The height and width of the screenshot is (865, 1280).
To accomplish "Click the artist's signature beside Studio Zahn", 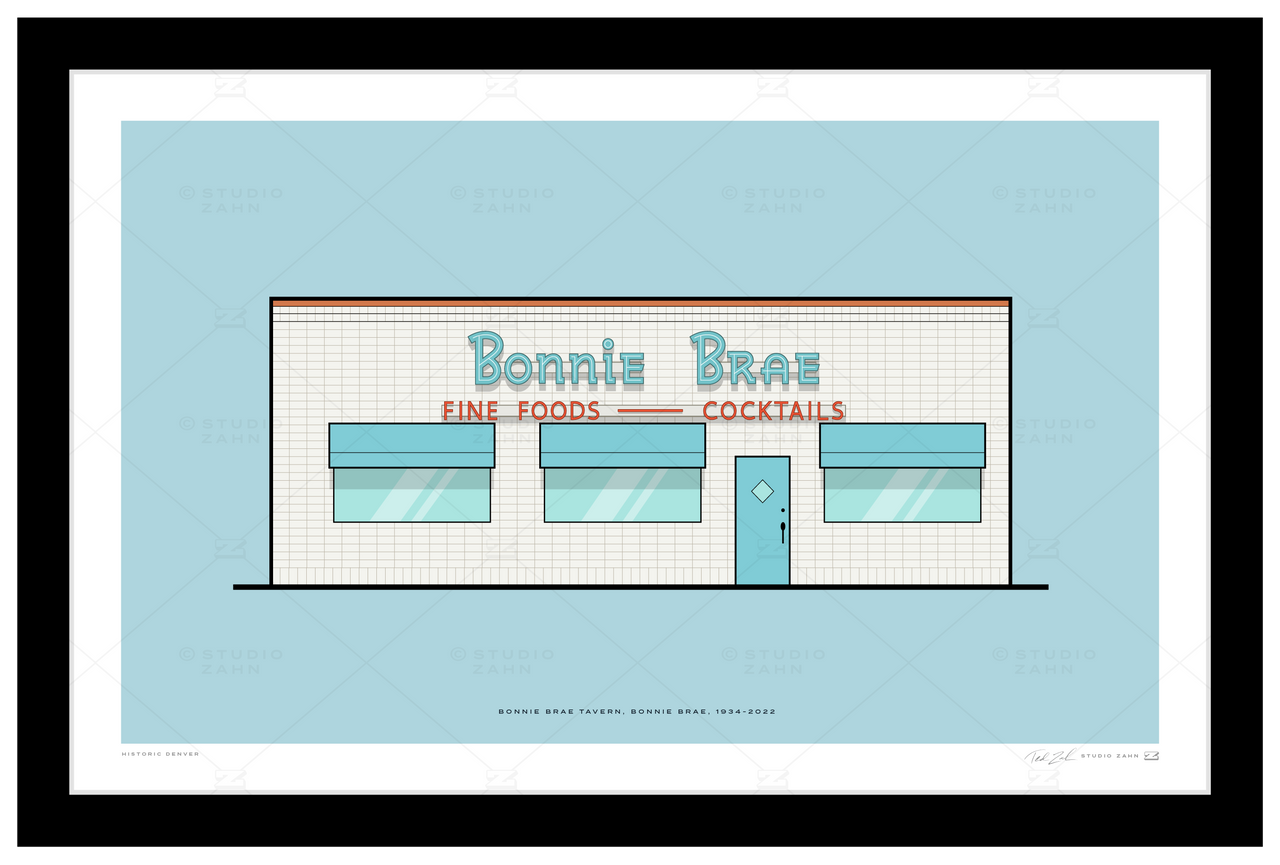I will (1050, 756).
